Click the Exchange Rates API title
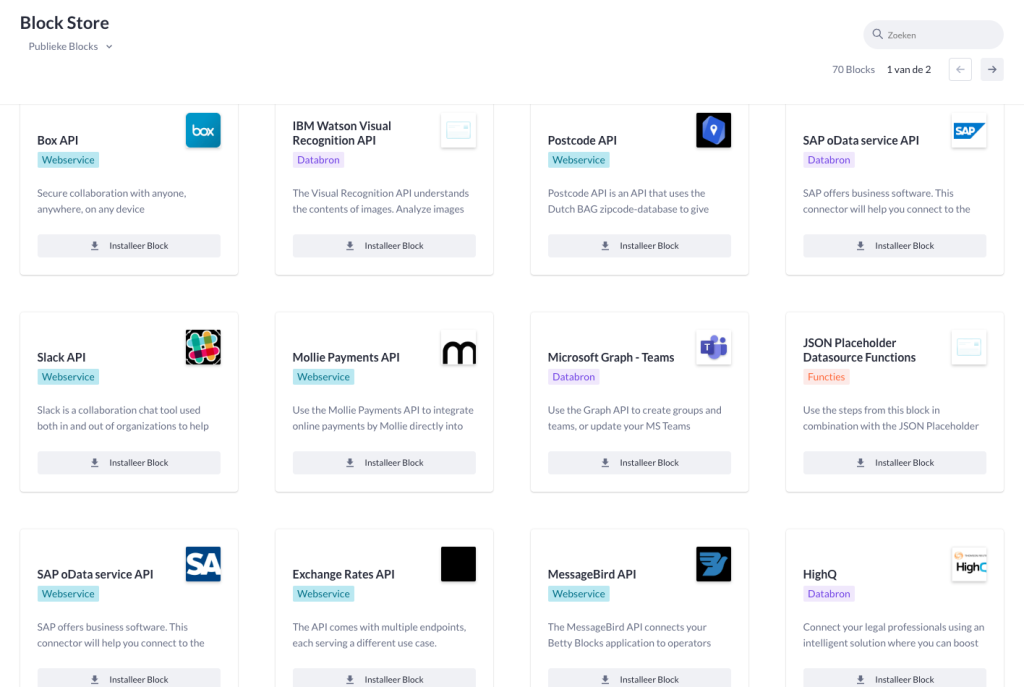Image resolution: width=1024 pixels, height=687 pixels. pos(344,574)
